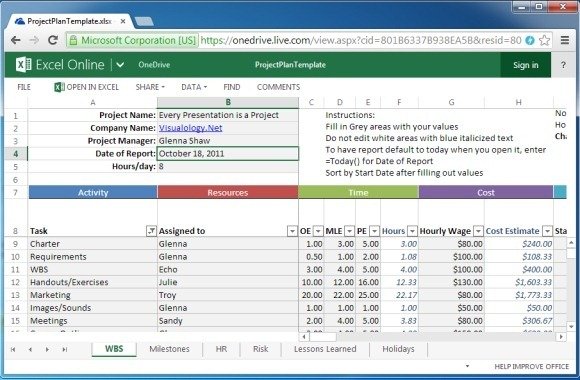Image resolution: width=580 pixels, height=380 pixels.
Task: Open Excel Online app switcher chevron
Action: (x=120, y=65)
